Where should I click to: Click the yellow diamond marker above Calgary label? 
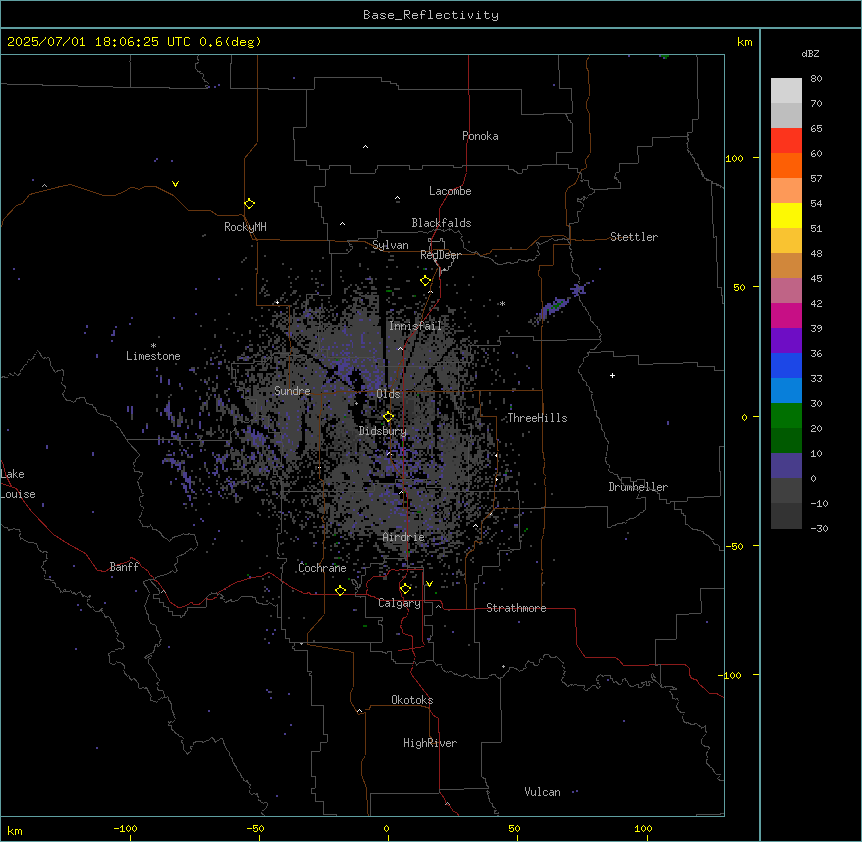point(405,589)
